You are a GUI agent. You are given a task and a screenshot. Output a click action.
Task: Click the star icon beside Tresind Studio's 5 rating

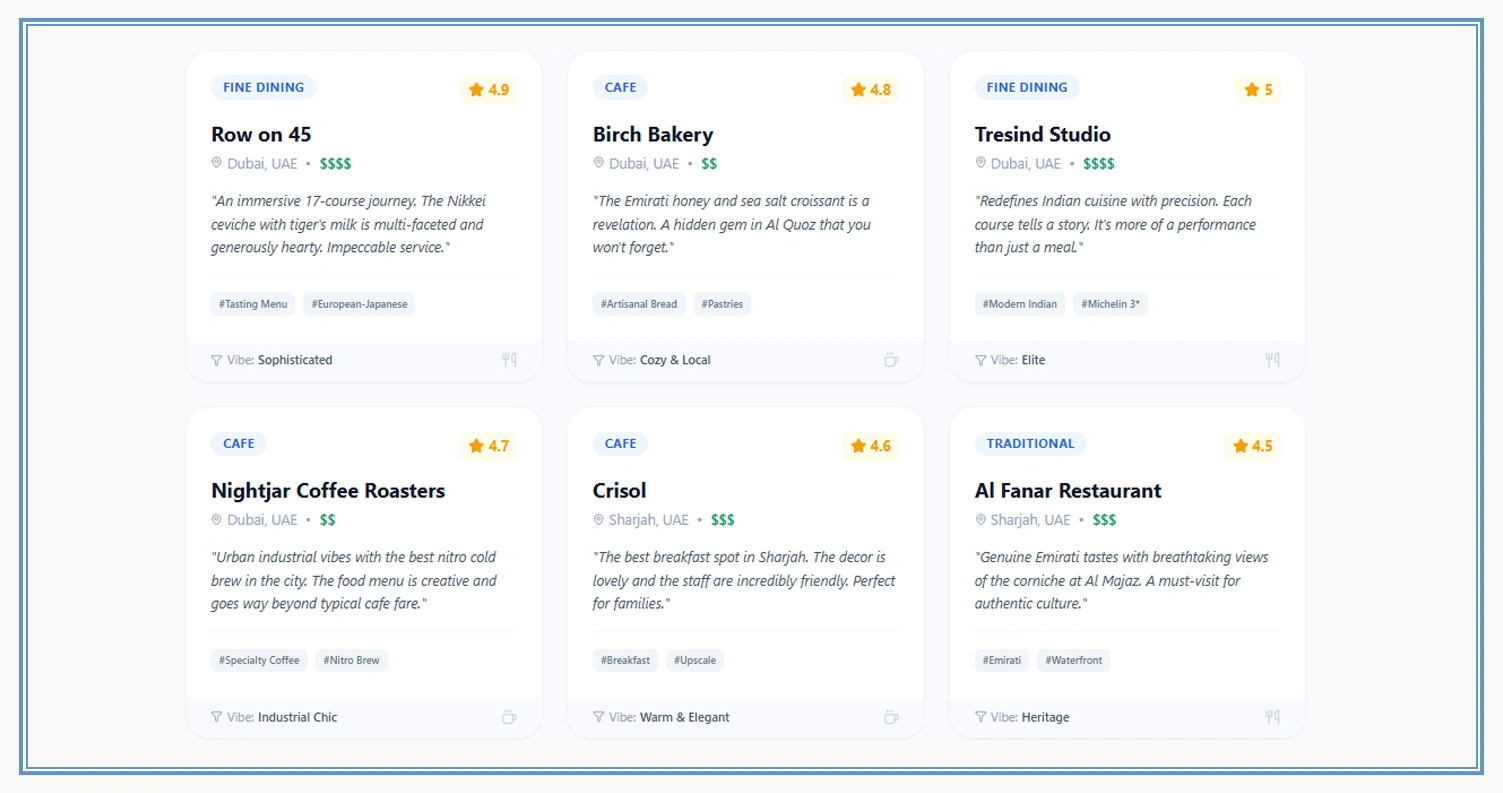(1252, 89)
